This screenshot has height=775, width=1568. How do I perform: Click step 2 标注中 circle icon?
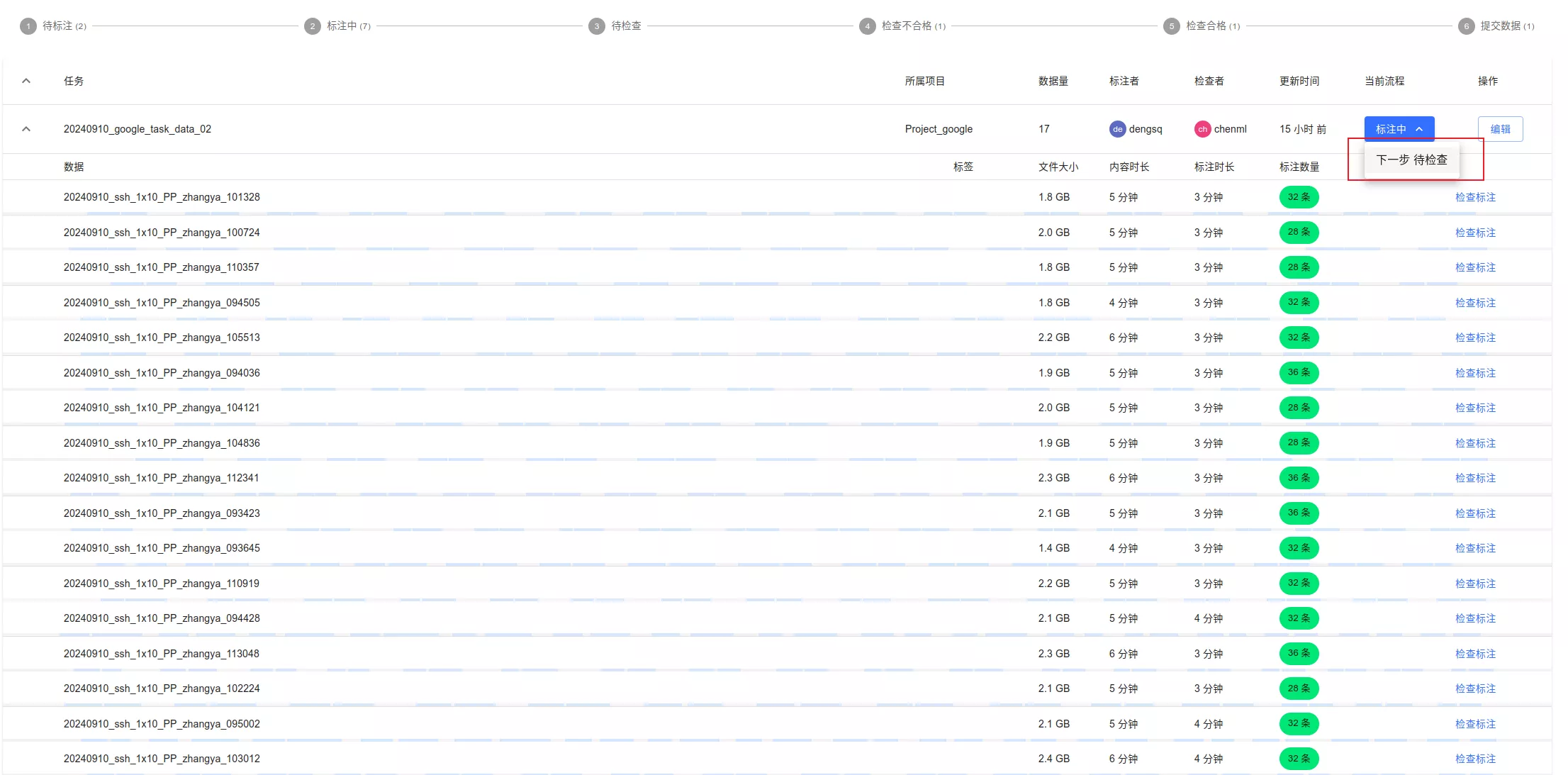coord(313,26)
